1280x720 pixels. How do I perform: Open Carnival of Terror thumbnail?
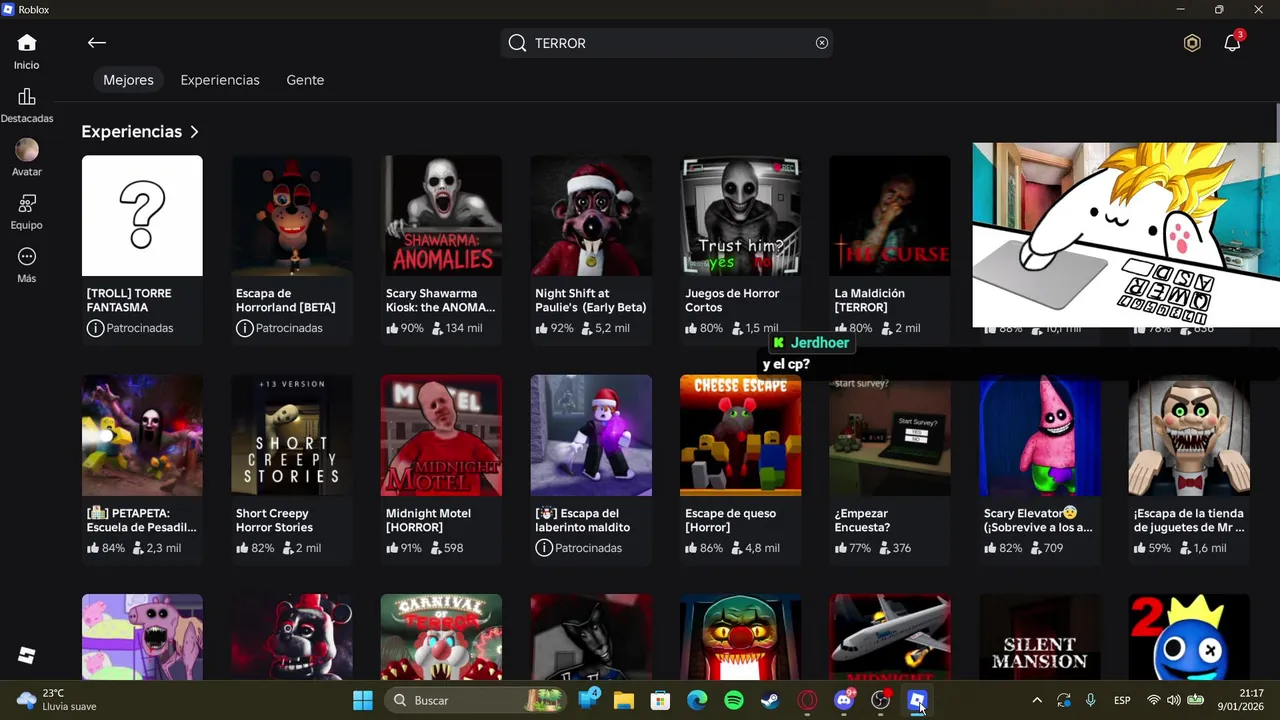(x=441, y=637)
